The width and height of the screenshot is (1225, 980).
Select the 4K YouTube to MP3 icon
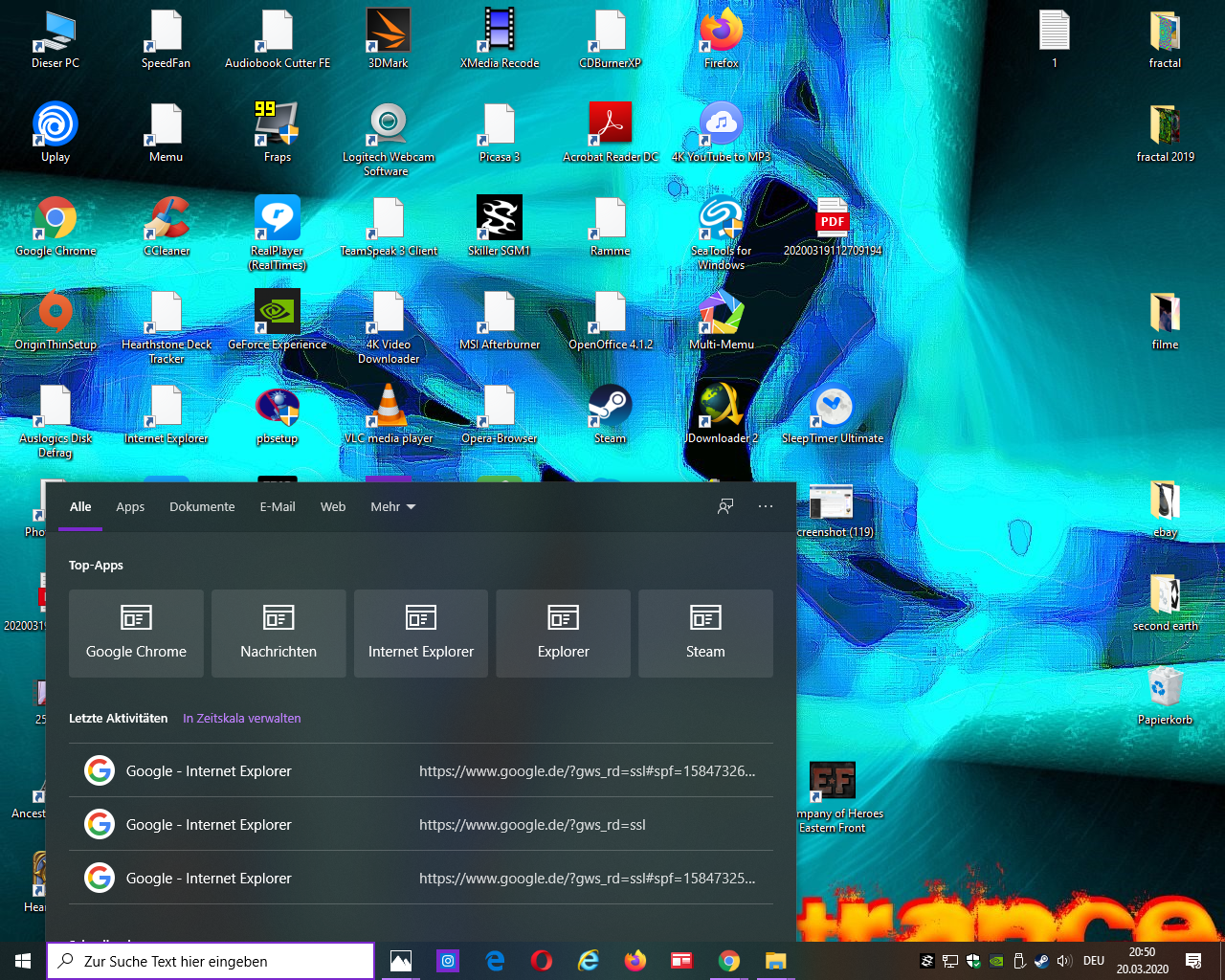pos(722,132)
